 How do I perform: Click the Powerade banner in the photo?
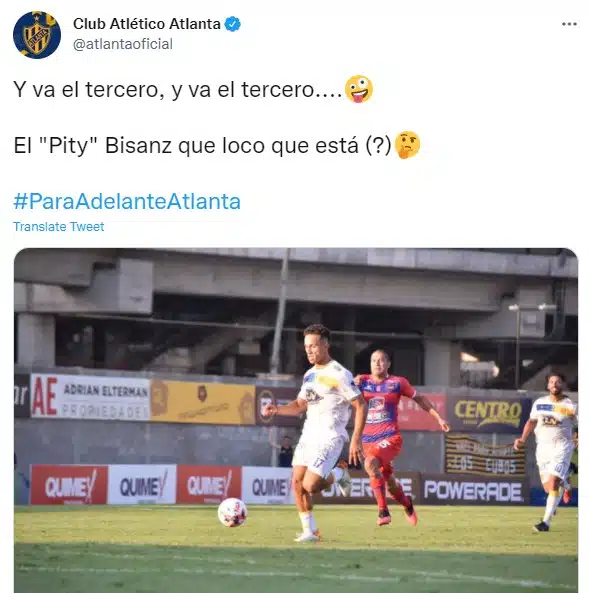pos(473,491)
